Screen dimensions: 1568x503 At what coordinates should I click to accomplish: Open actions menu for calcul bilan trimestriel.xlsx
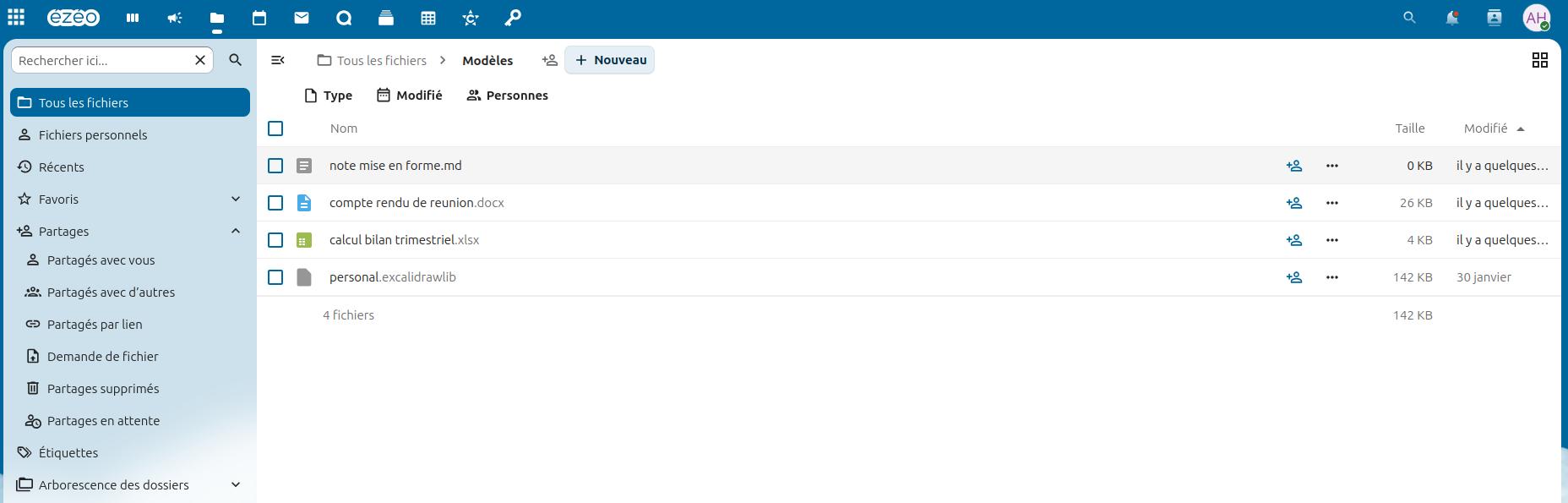pos(1332,240)
